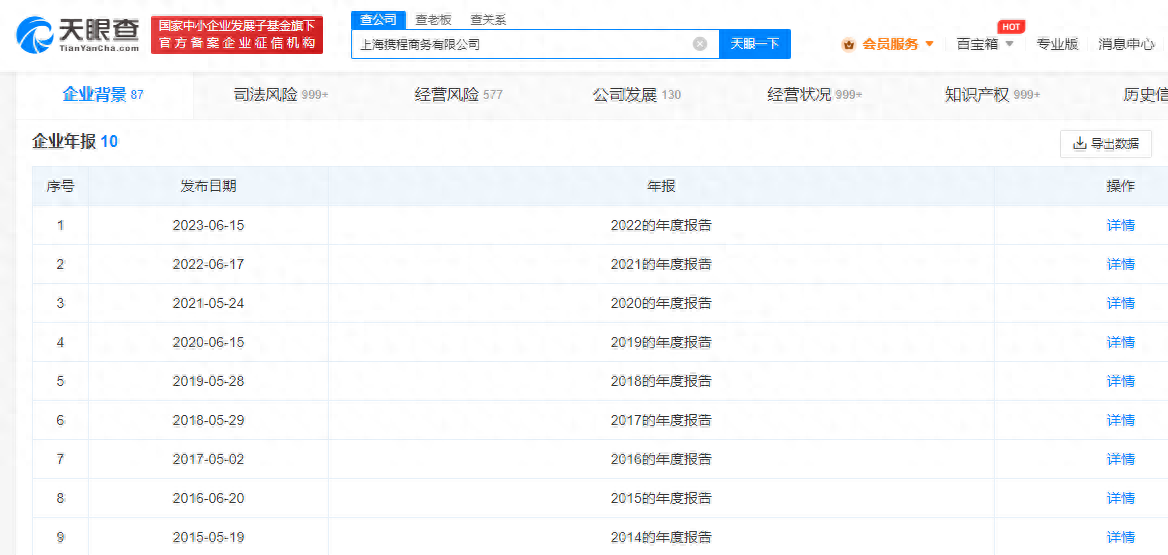Switch to the 公司发展 tab
This screenshot has width=1168, height=555.
(636, 95)
